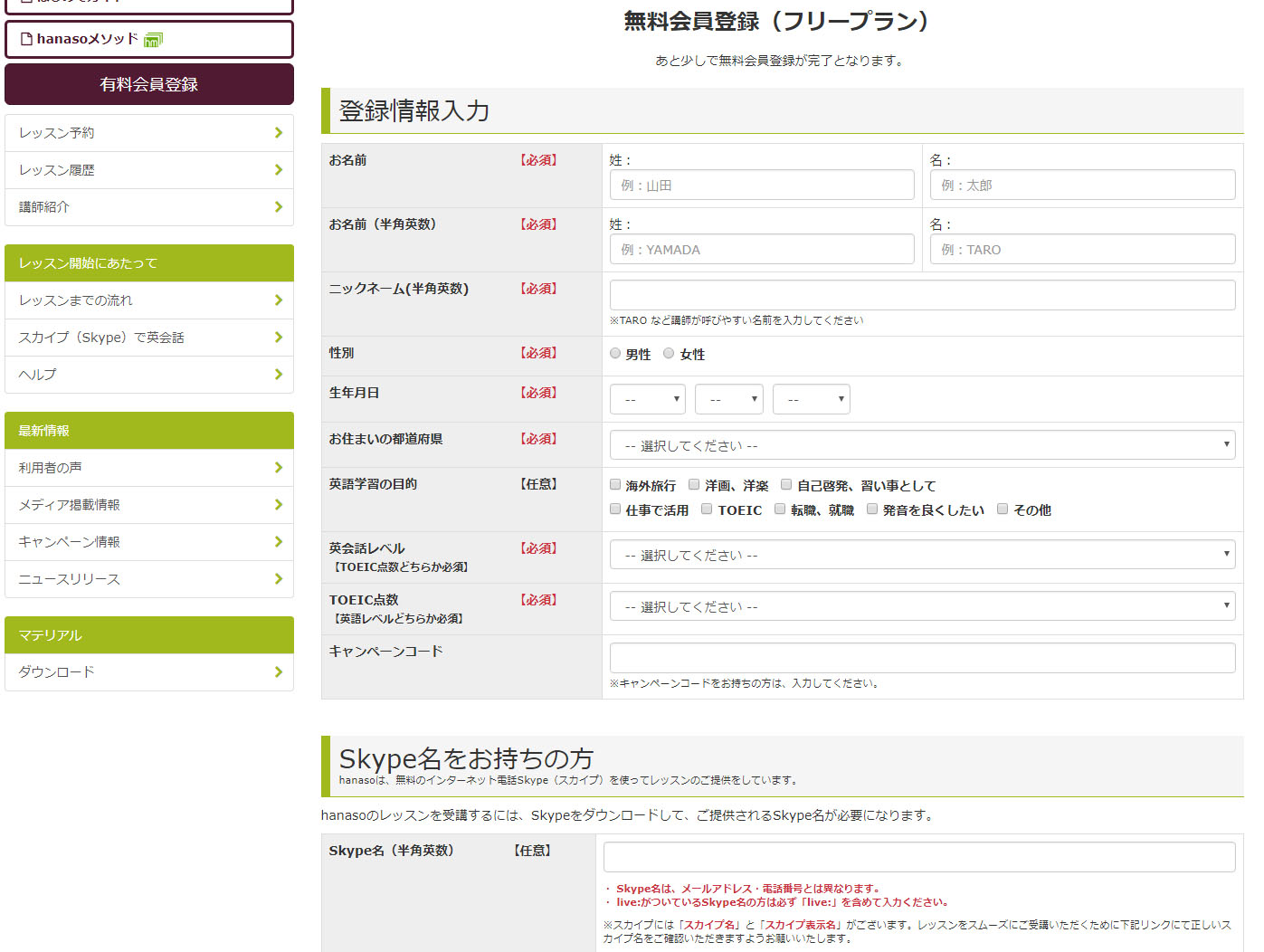Click the chevron arrow next to レッスン履歴
Image resolution: width=1264 pixels, height=952 pixels.
(x=278, y=170)
